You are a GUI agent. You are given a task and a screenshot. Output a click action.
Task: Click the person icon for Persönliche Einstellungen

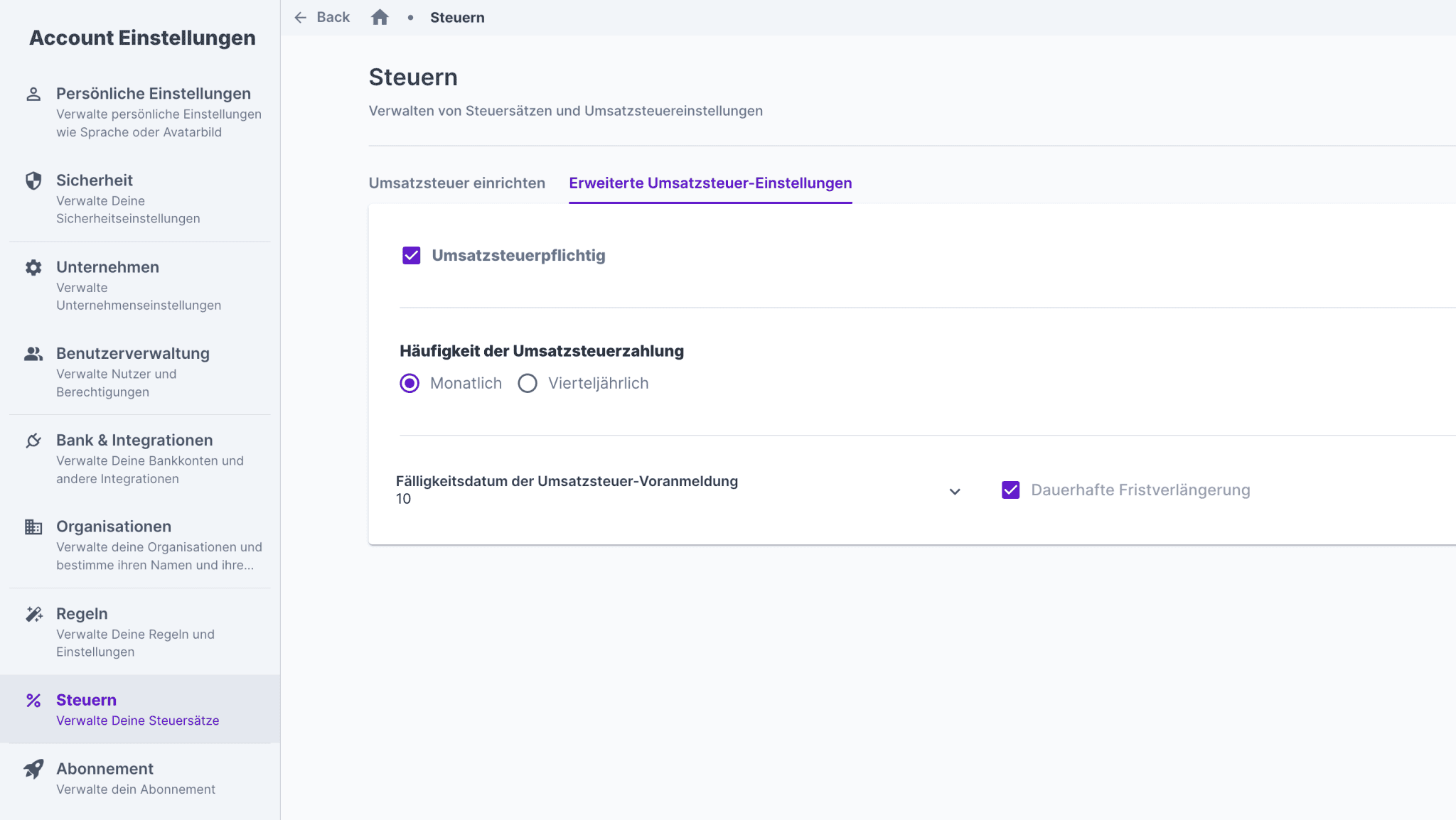pos(33,94)
